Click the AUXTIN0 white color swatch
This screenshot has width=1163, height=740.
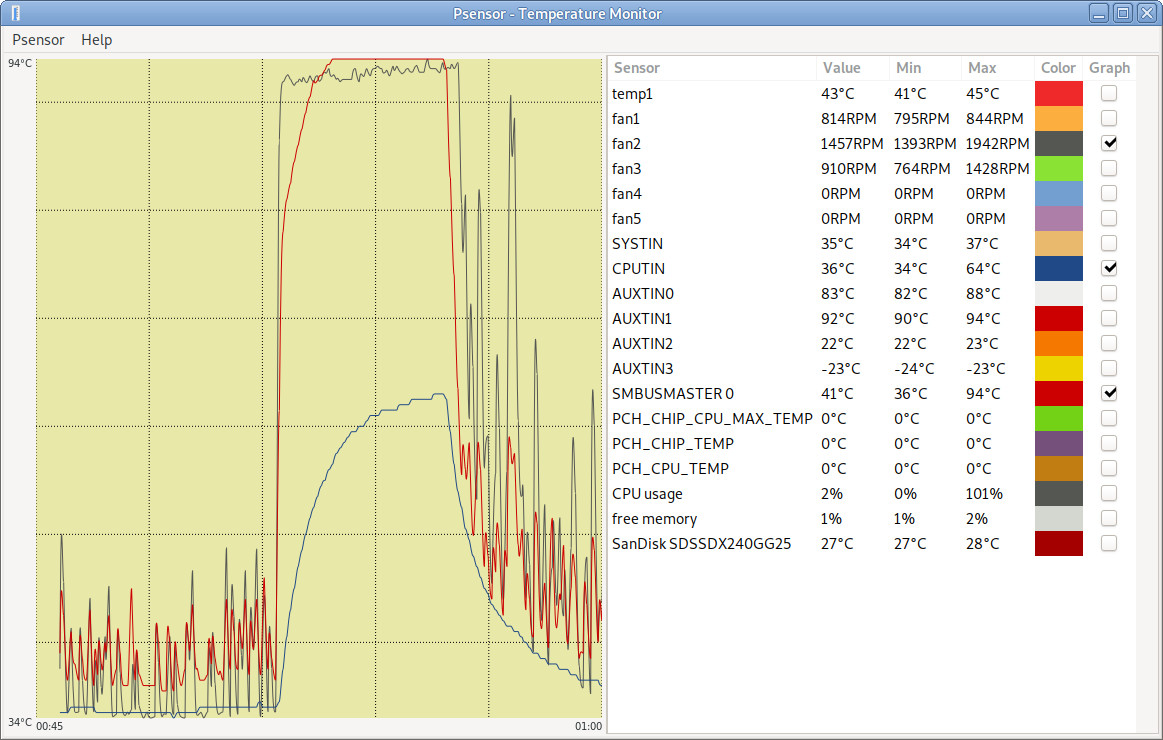click(x=1058, y=294)
